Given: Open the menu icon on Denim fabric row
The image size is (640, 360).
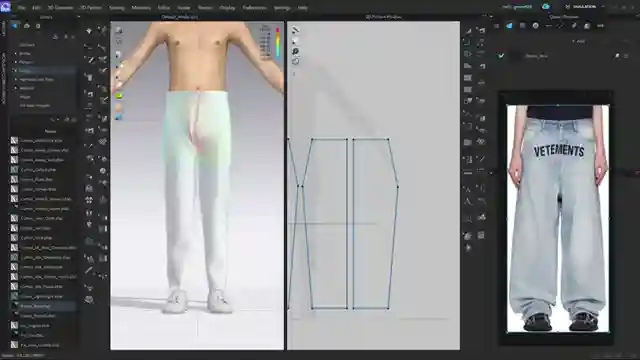Looking at the screenshot, I should (626, 56).
